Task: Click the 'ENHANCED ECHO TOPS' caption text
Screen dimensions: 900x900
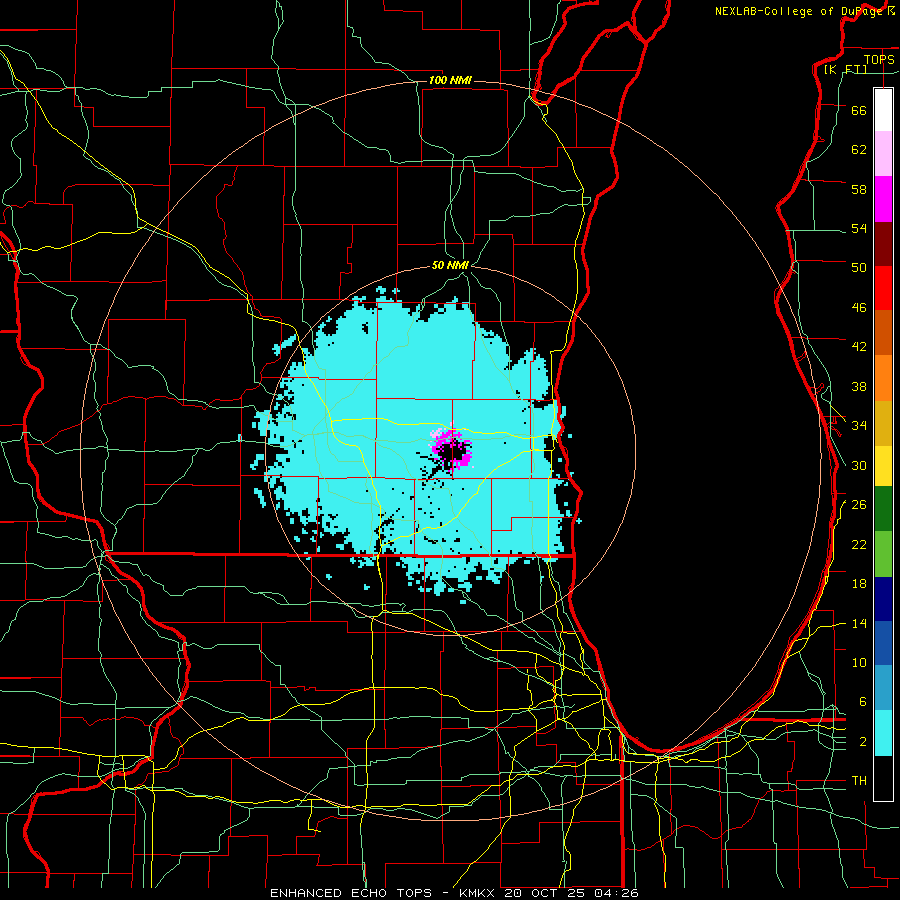Action: [x=351, y=893]
